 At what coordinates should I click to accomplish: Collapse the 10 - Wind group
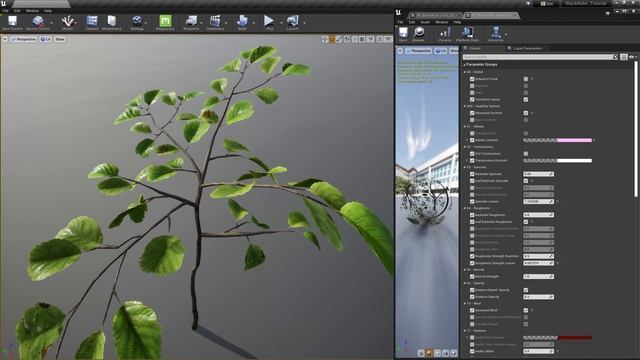[x=465, y=303]
